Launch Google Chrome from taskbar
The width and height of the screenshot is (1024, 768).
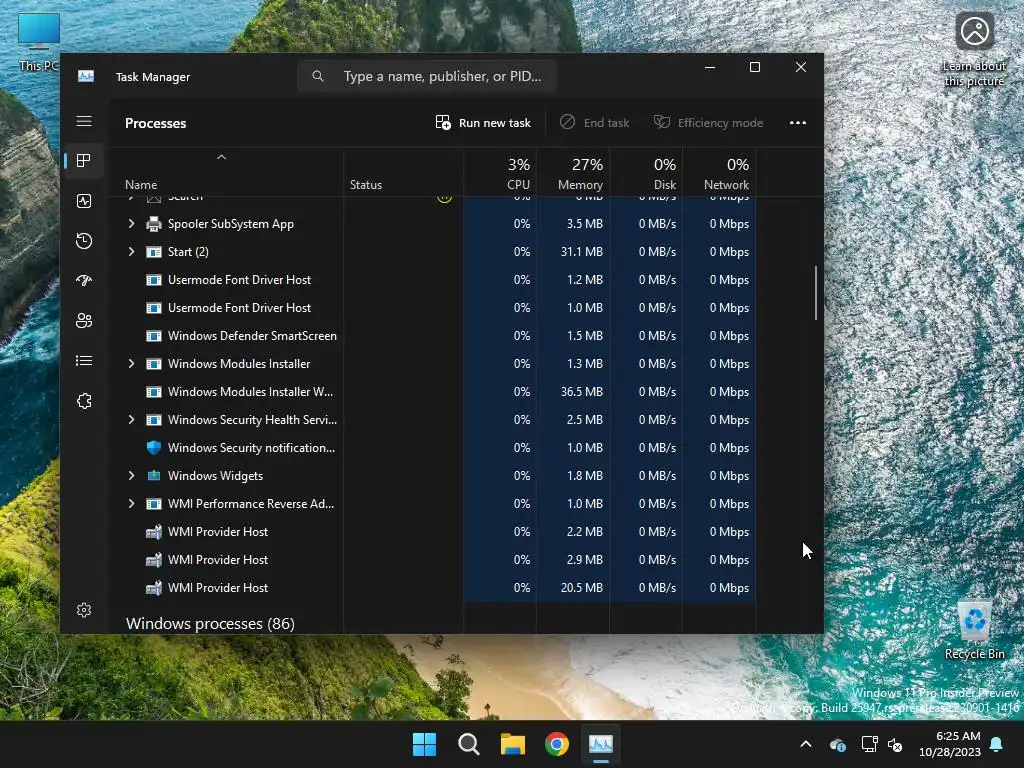click(557, 744)
